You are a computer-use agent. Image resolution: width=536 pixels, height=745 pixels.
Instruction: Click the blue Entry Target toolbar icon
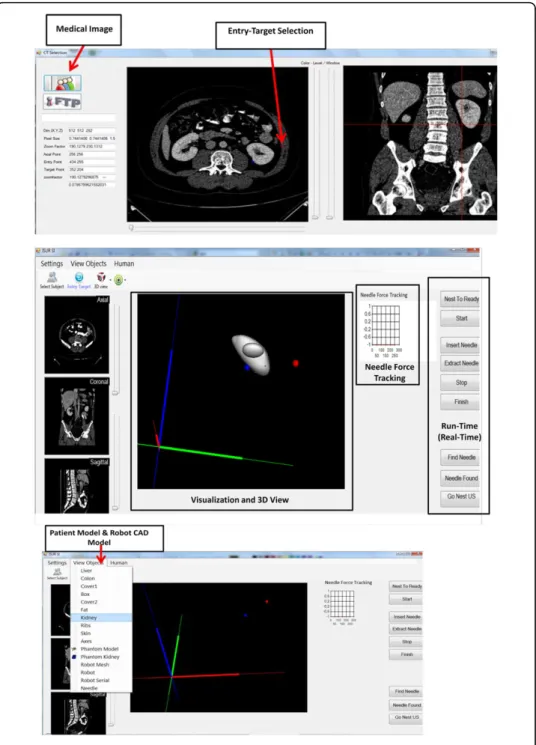tap(79, 277)
